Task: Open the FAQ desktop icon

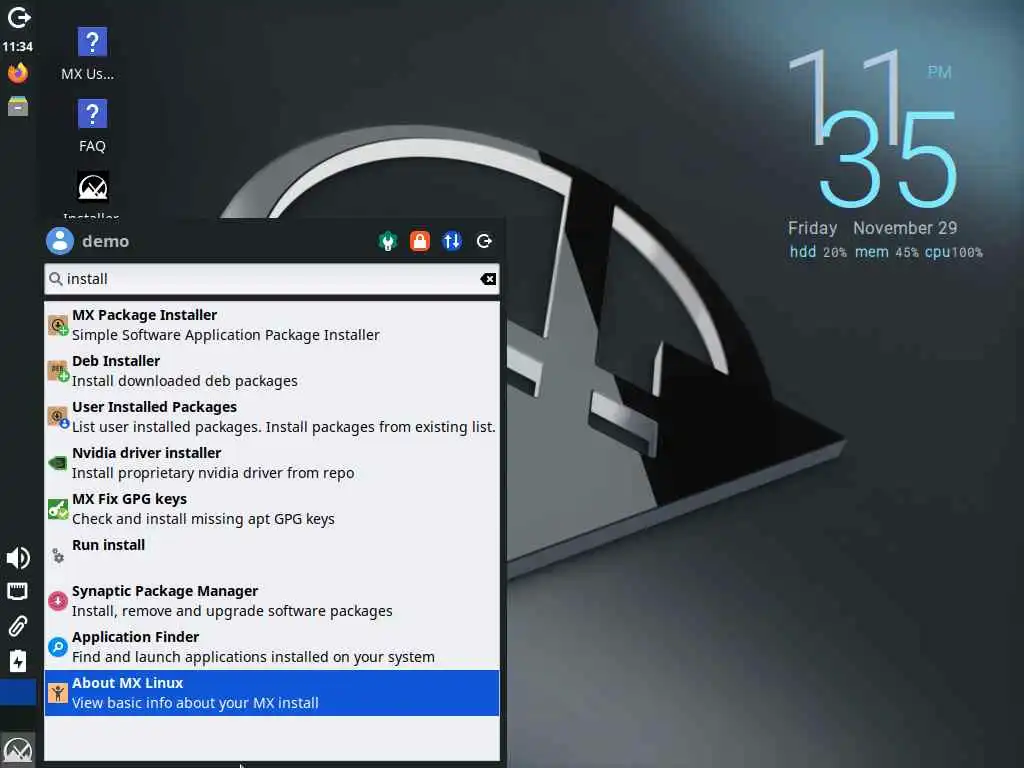Action: coord(92,127)
